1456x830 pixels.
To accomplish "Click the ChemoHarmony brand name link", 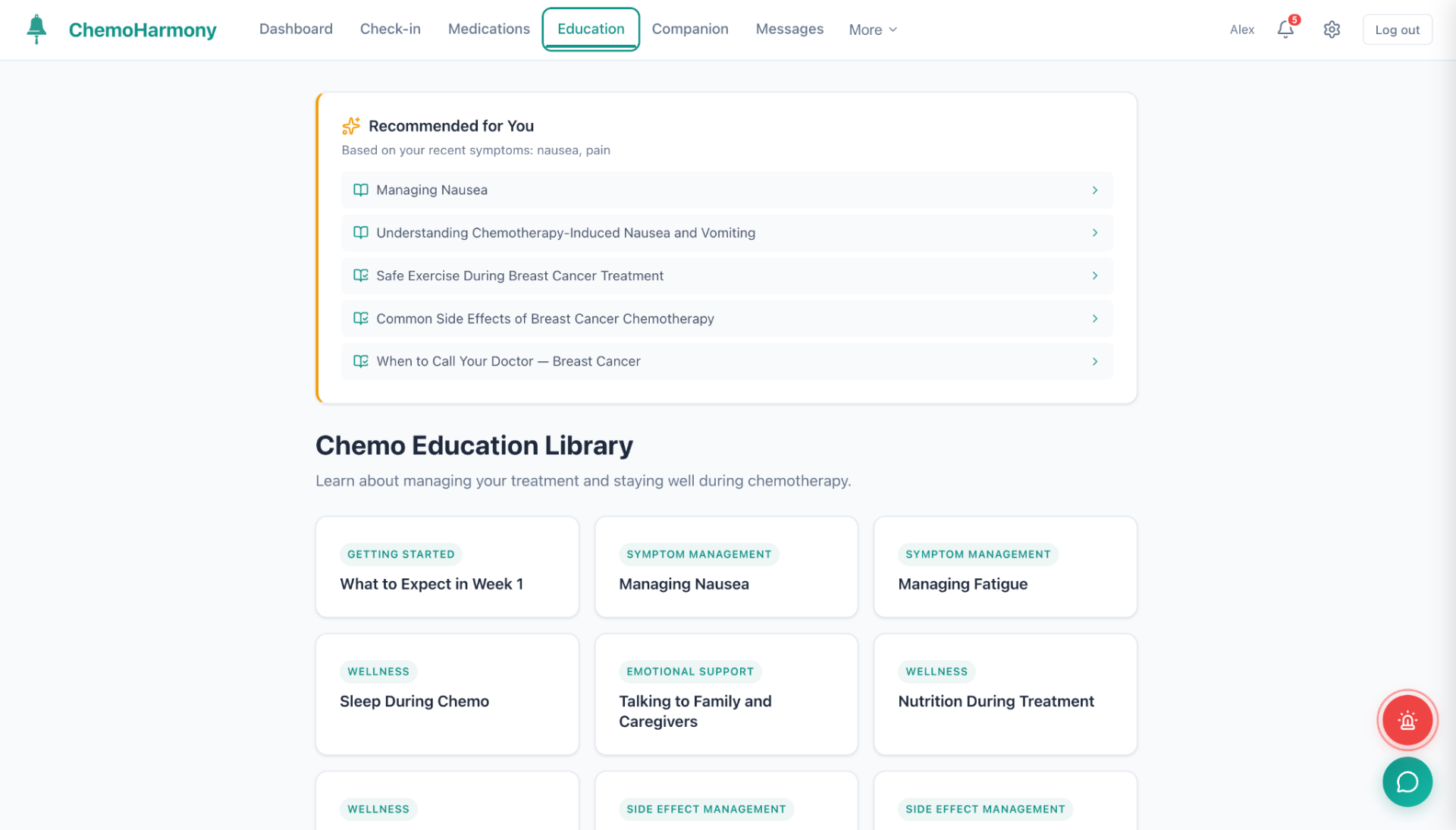I will click(x=143, y=30).
